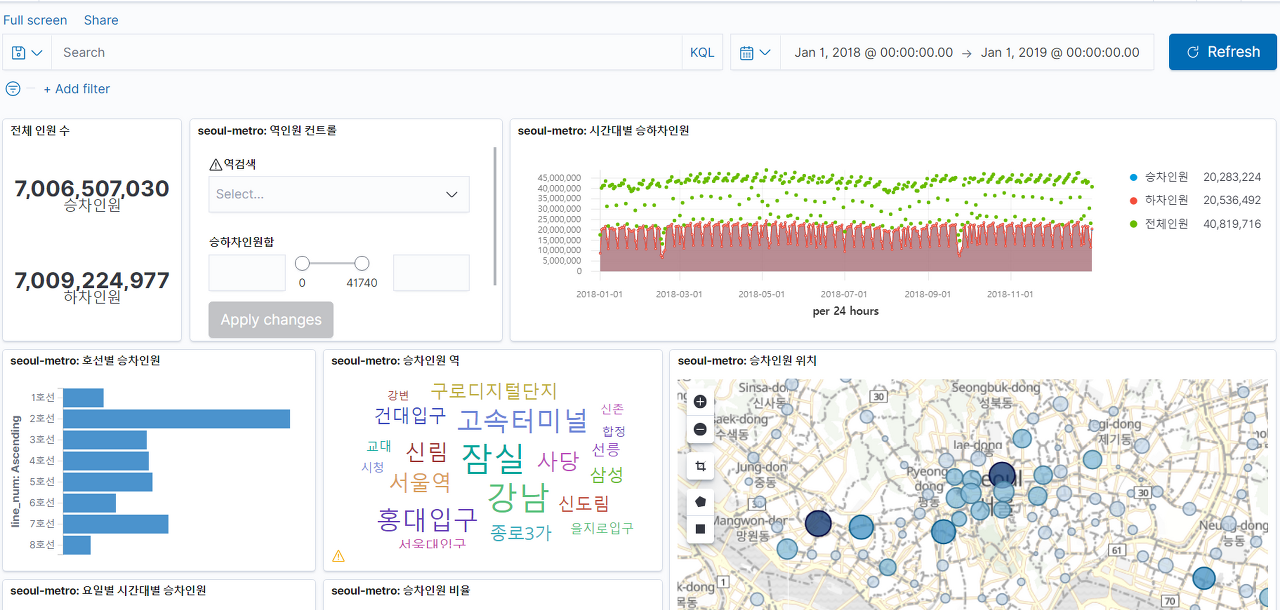
Task: Click Add filter link
Action: [x=77, y=89]
